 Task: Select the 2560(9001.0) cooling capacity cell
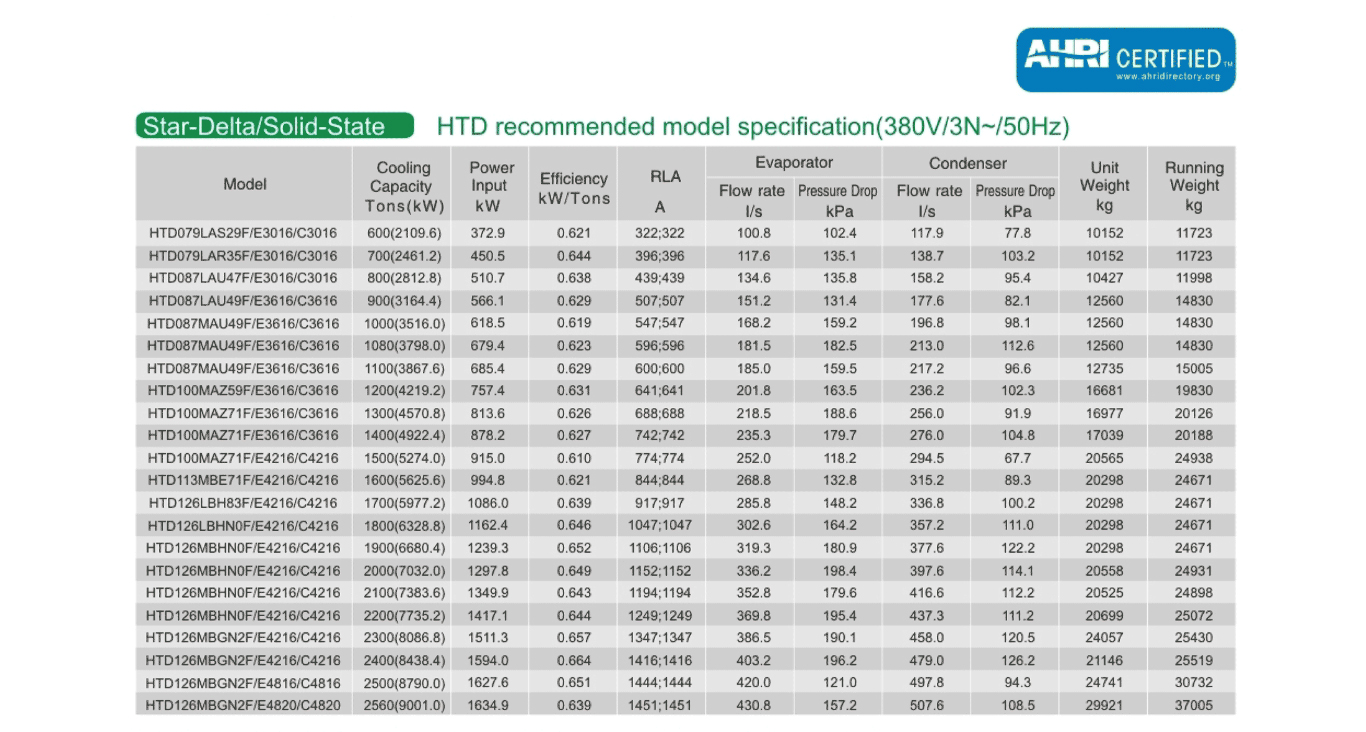pos(403,706)
